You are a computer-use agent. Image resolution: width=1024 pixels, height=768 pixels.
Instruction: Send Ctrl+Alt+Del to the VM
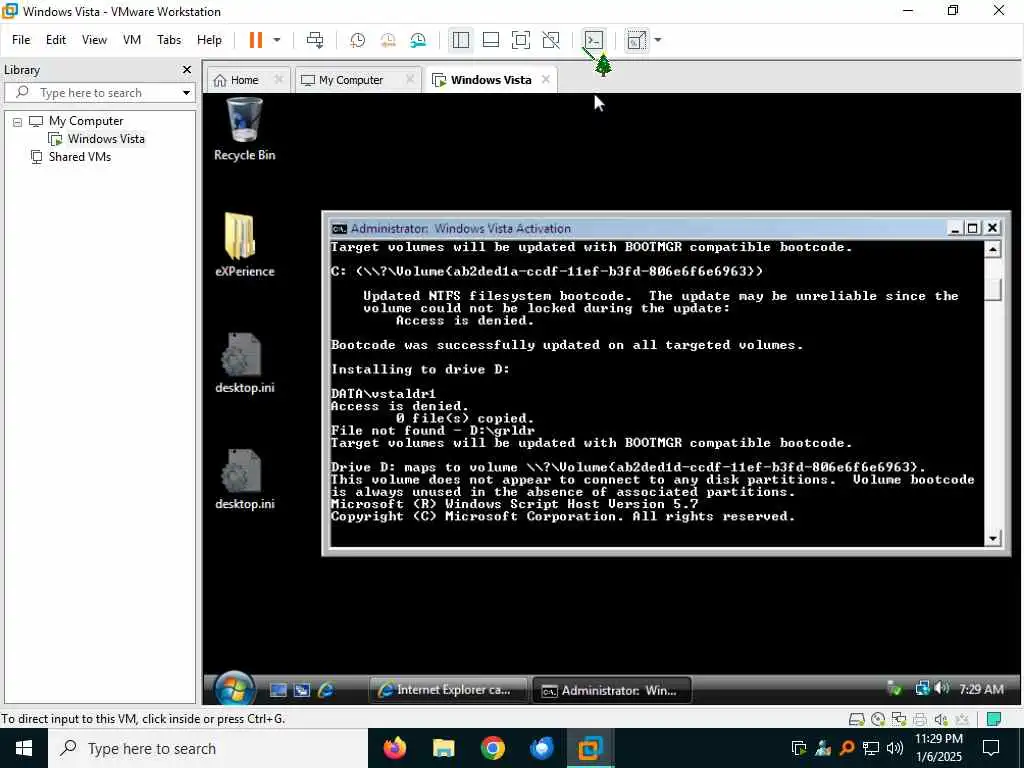[x=315, y=40]
